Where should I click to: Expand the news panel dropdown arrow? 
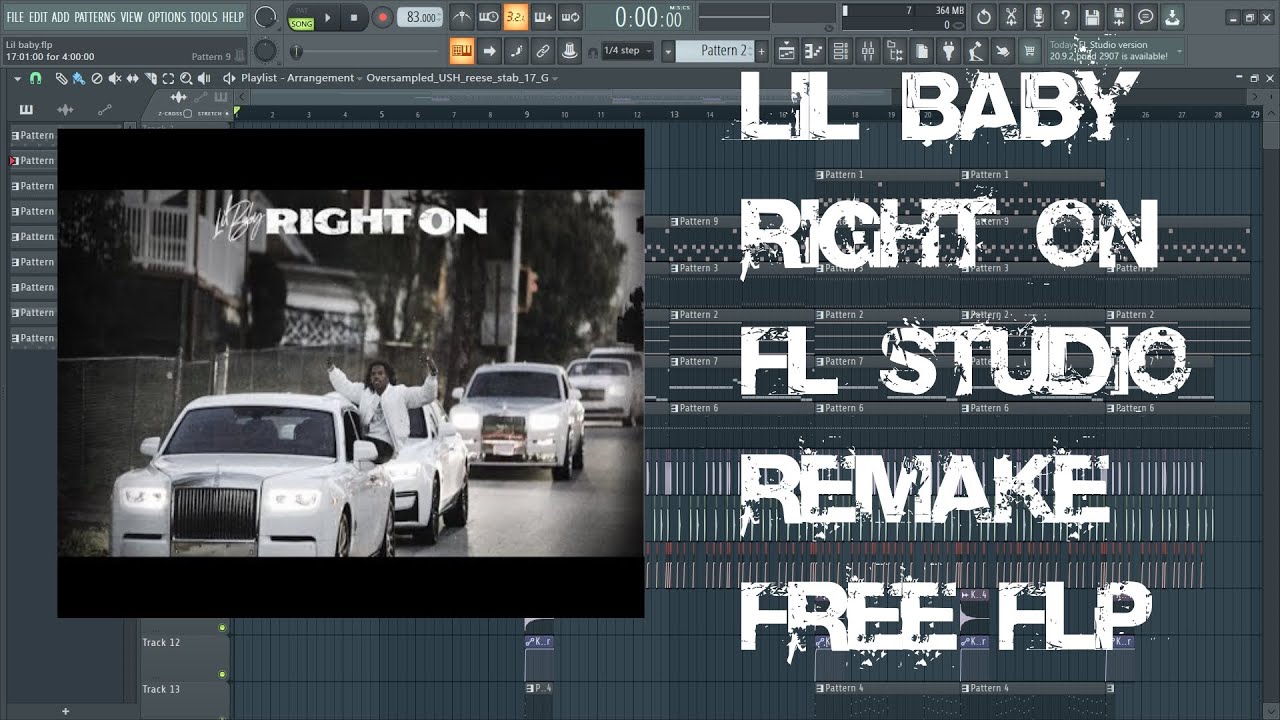point(1180,51)
